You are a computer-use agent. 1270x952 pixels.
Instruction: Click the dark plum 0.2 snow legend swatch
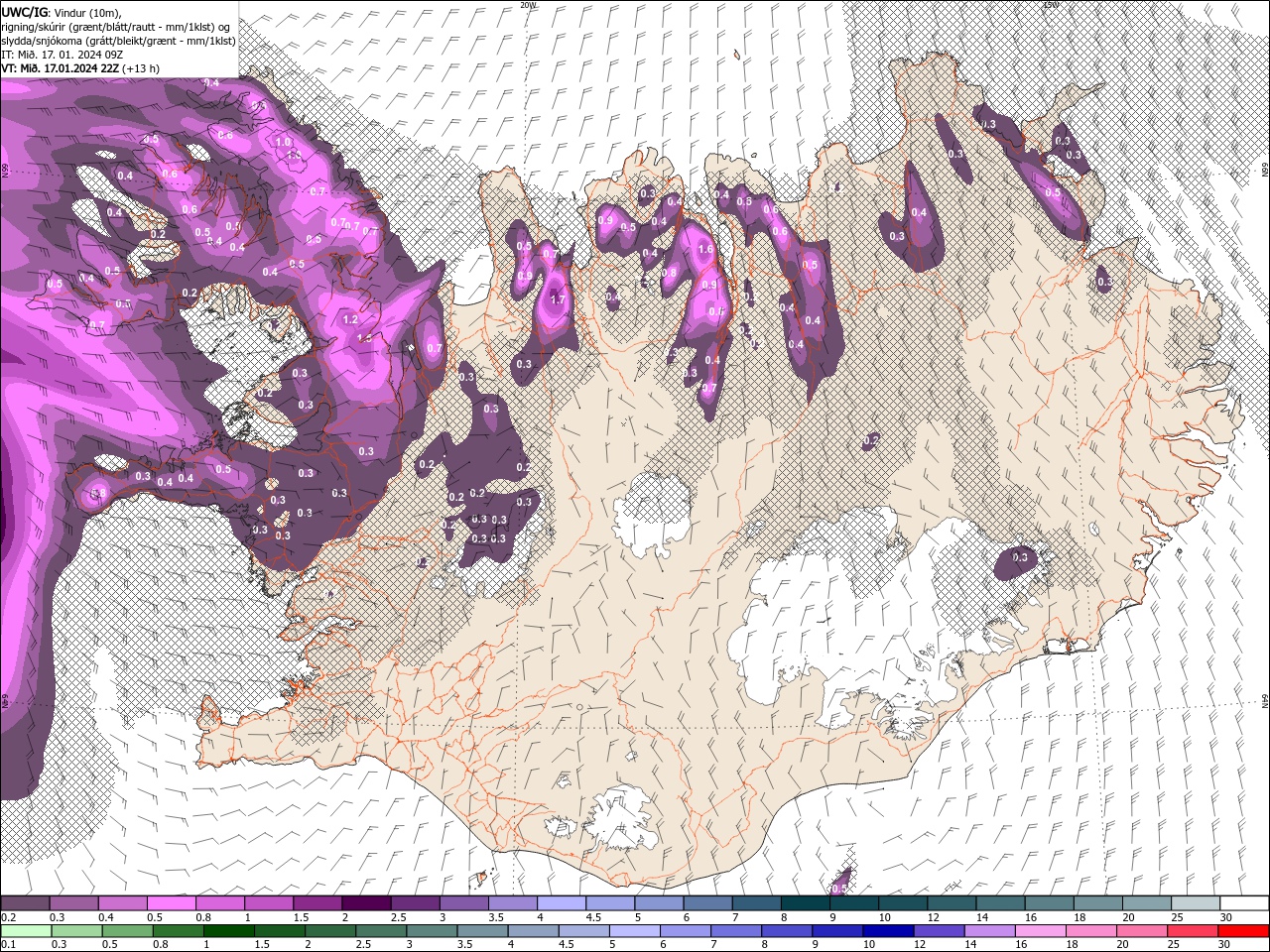click(25, 903)
